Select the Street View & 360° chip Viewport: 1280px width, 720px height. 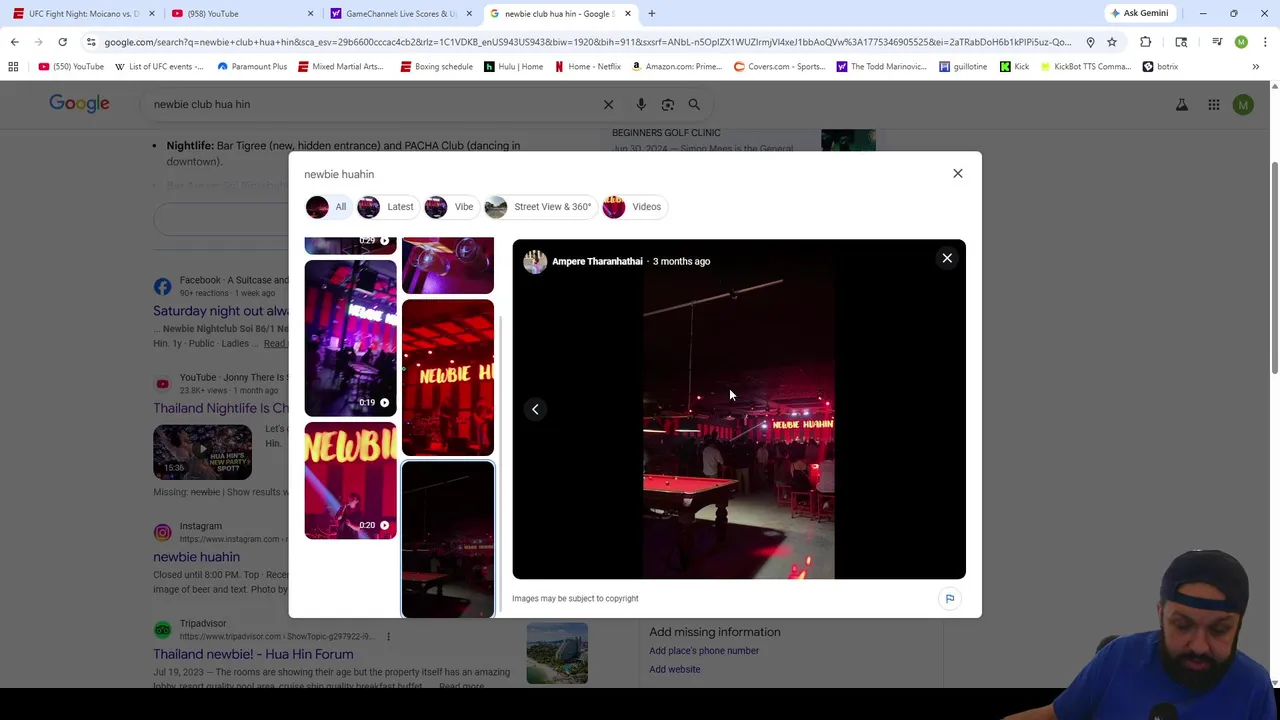(539, 207)
